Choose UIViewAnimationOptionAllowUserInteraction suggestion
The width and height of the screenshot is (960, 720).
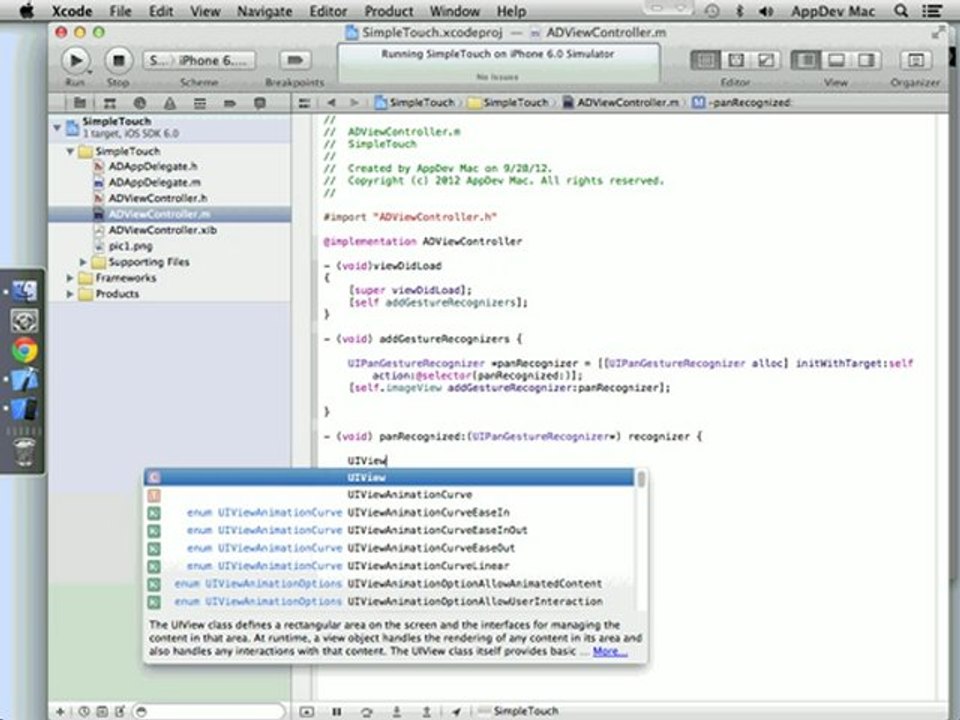(x=389, y=602)
